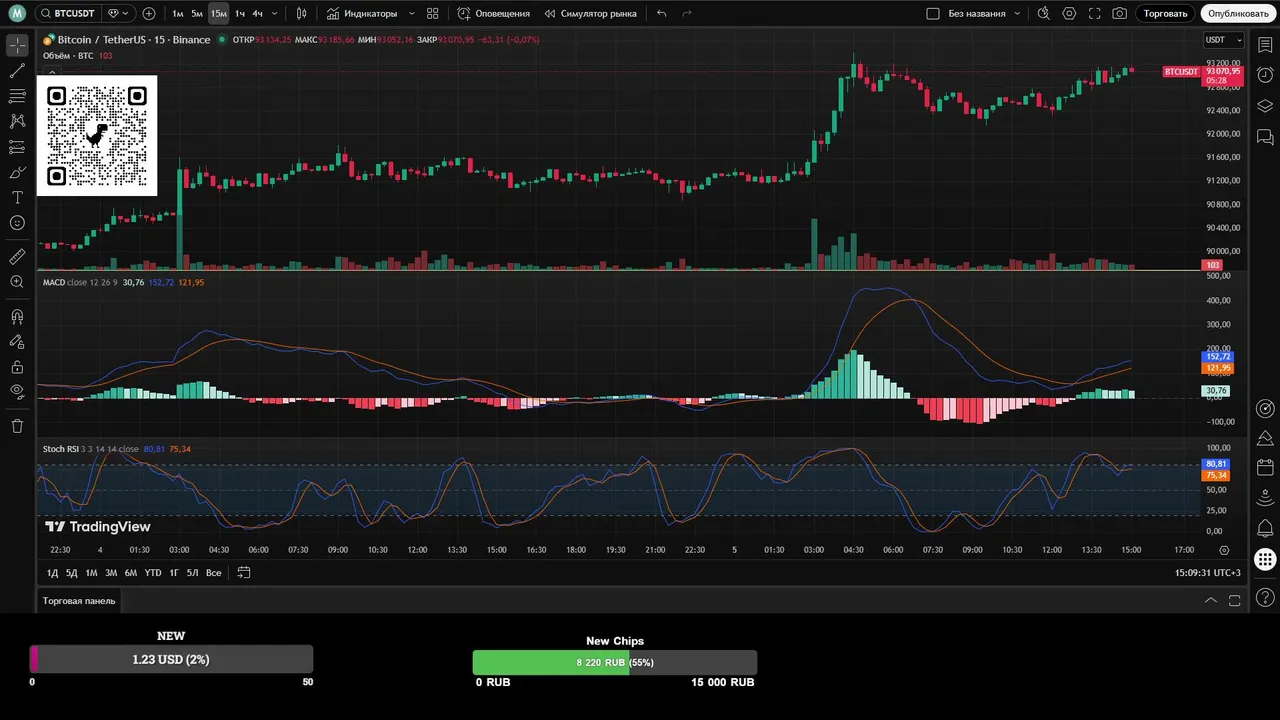Image resolution: width=1280 pixels, height=720 pixels.
Task: Expand the Без названия layout dropdown
Action: pos(1017,14)
